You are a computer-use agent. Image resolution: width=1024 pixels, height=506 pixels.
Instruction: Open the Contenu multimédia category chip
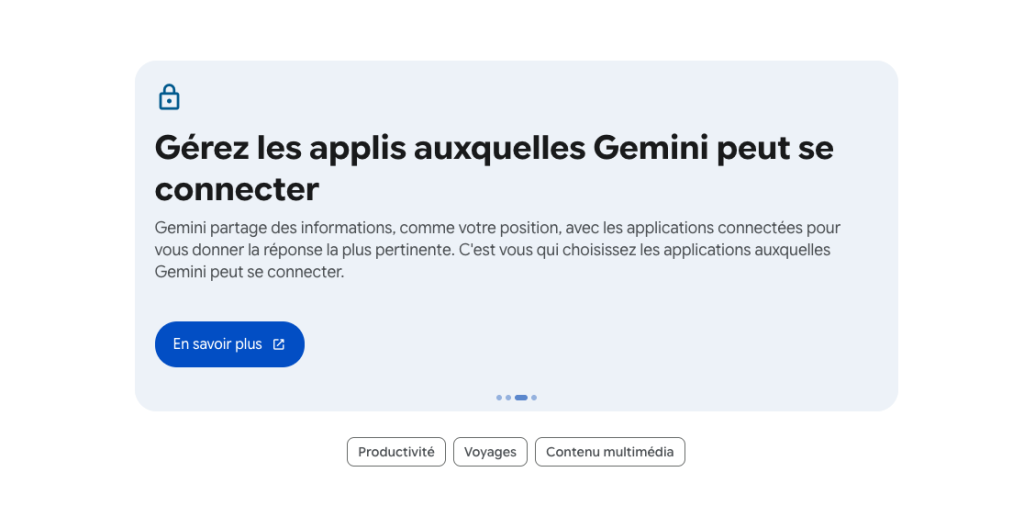(x=610, y=452)
